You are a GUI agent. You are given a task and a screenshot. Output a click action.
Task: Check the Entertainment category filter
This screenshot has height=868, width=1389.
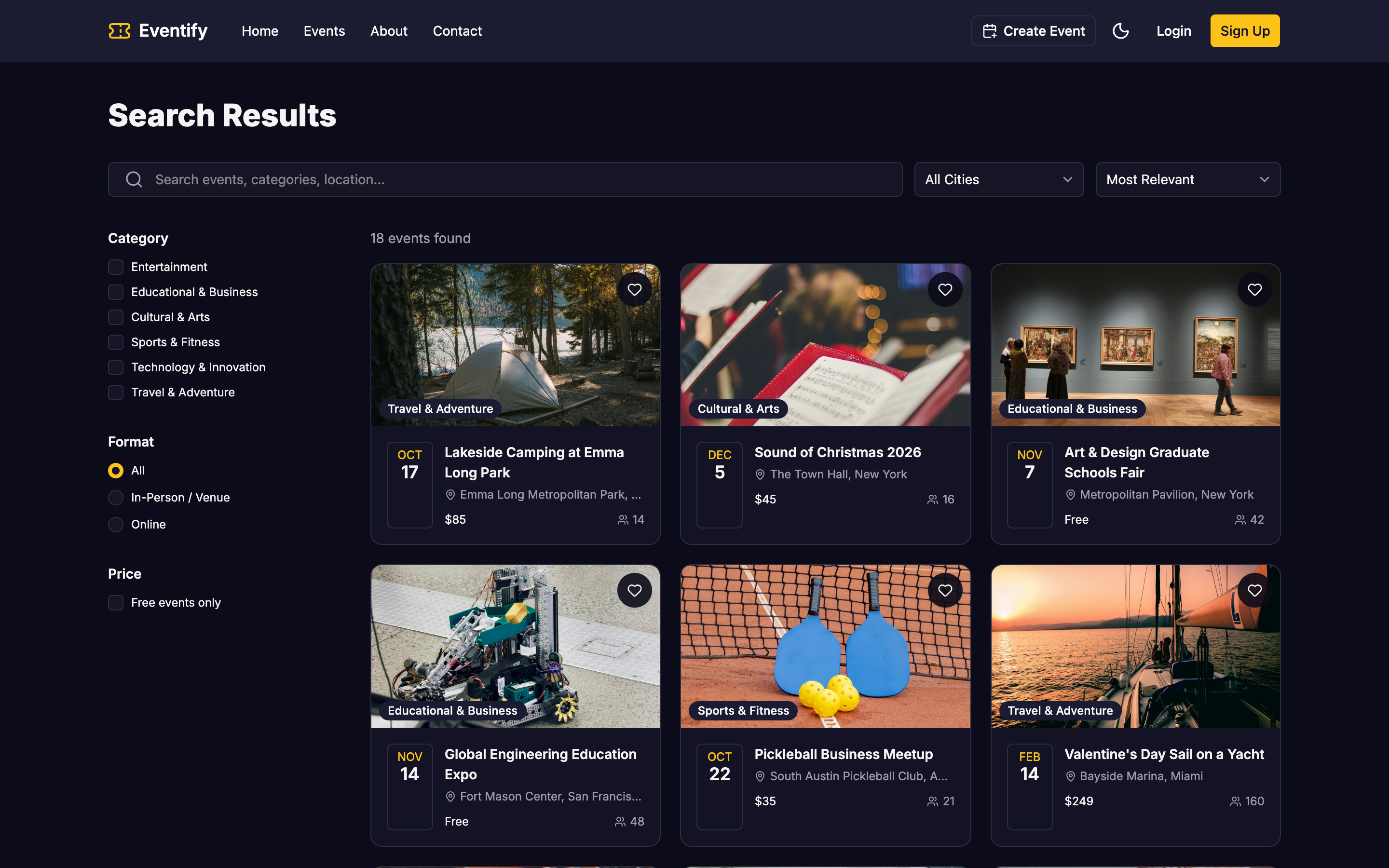116,267
